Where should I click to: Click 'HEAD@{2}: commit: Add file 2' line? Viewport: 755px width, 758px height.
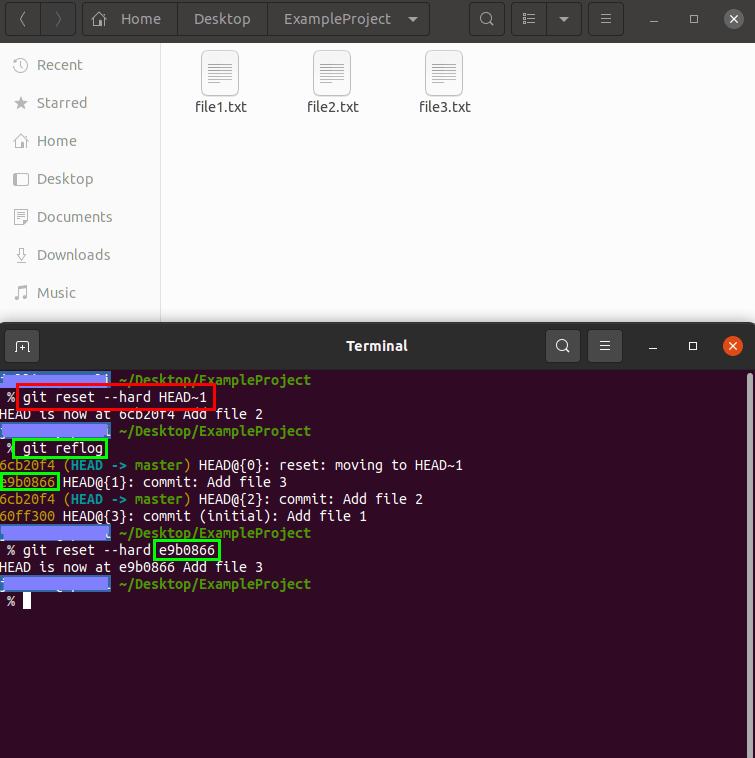click(x=311, y=499)
